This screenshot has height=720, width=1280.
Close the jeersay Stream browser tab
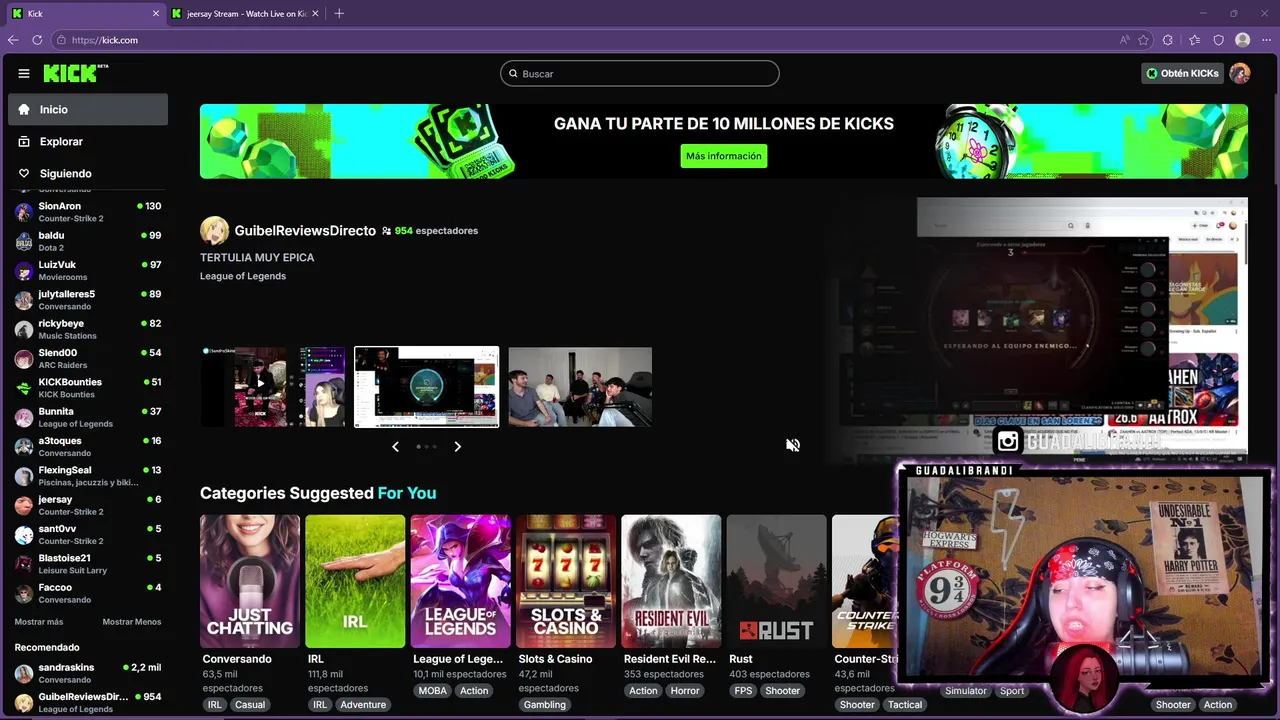coord(315,13)
